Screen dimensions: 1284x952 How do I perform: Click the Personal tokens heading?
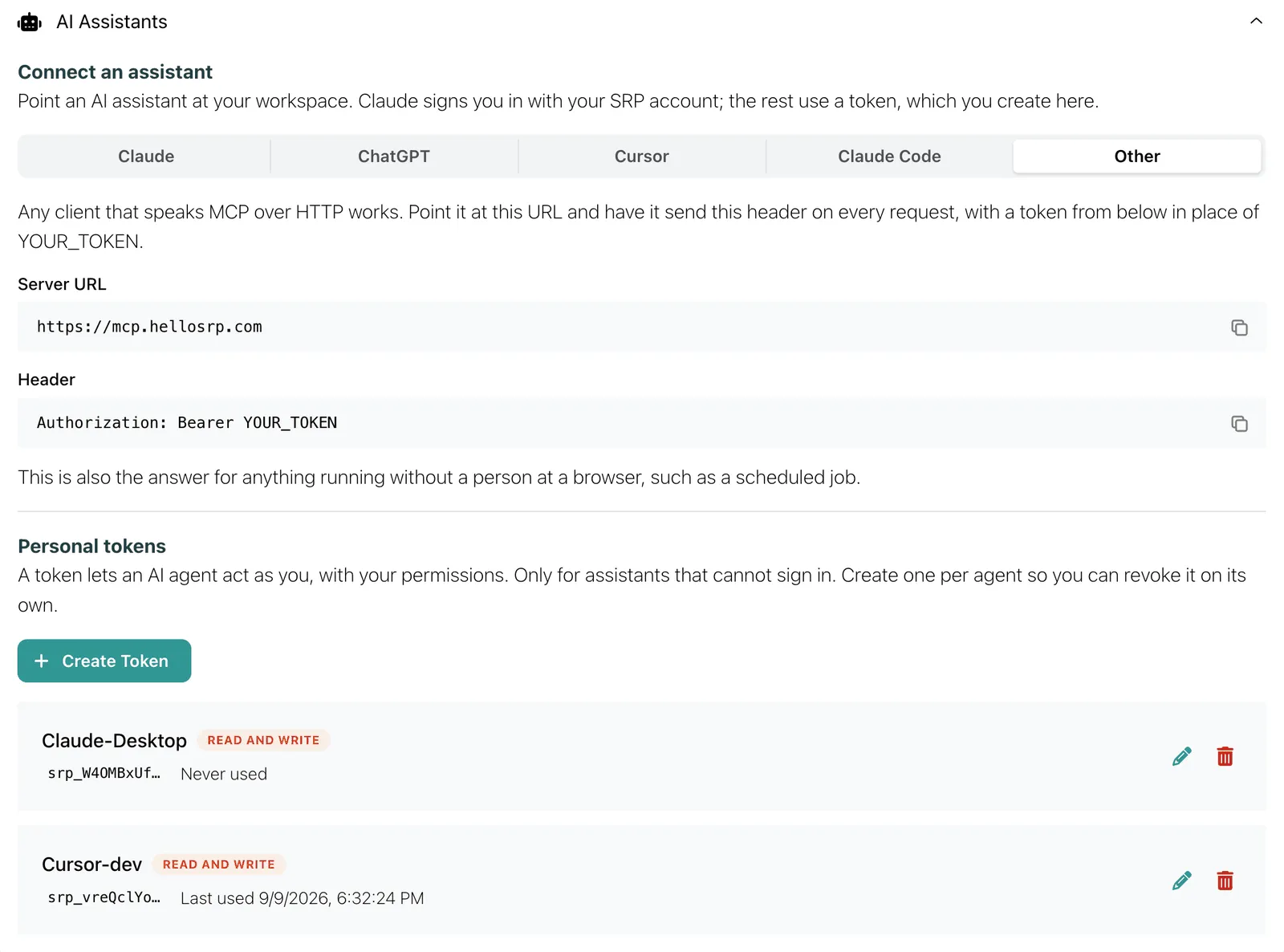(91, 547)
